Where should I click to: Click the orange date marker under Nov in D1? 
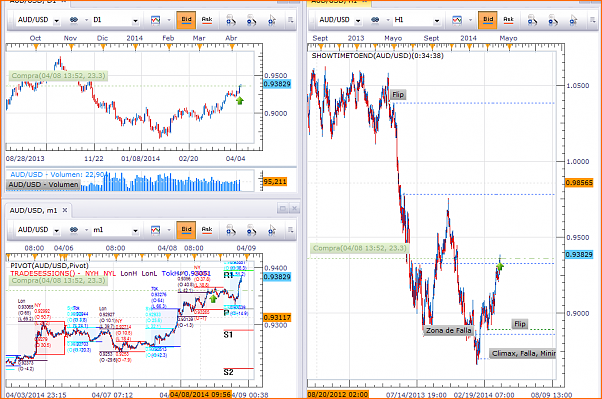(x=71, y=47)
